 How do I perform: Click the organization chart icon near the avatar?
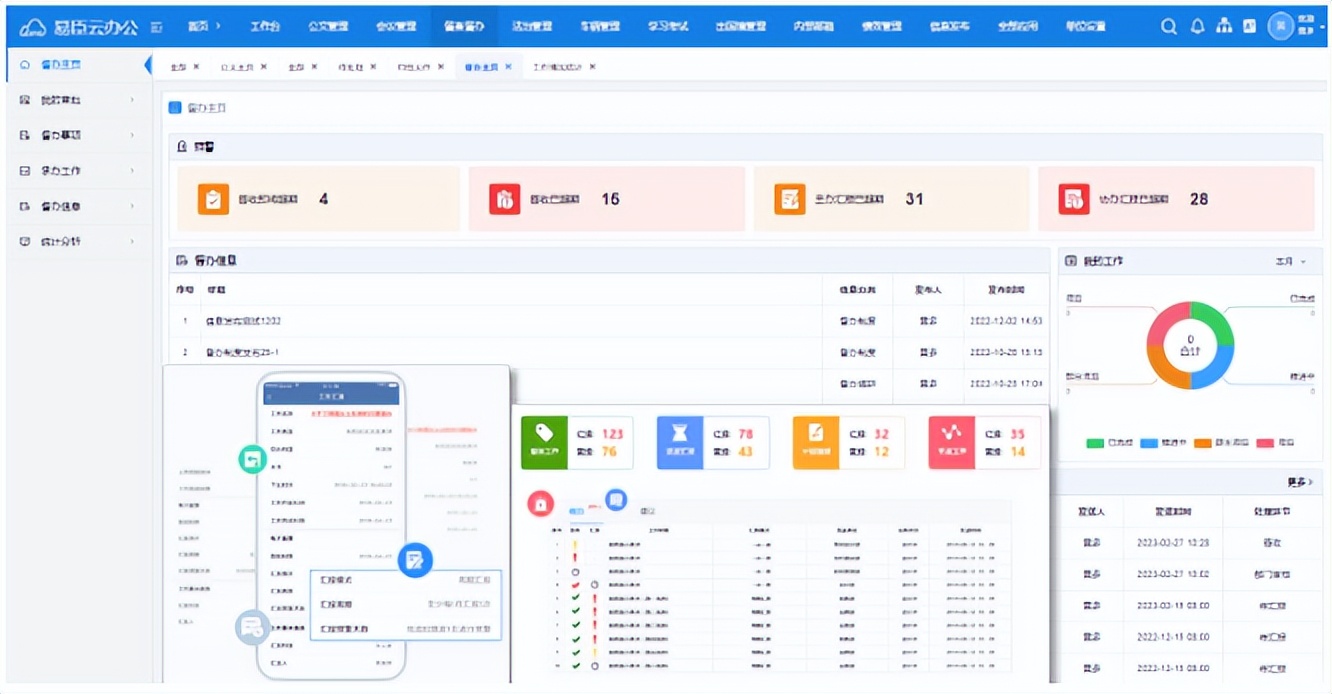pyautogui.click(x=1224, y=26)
